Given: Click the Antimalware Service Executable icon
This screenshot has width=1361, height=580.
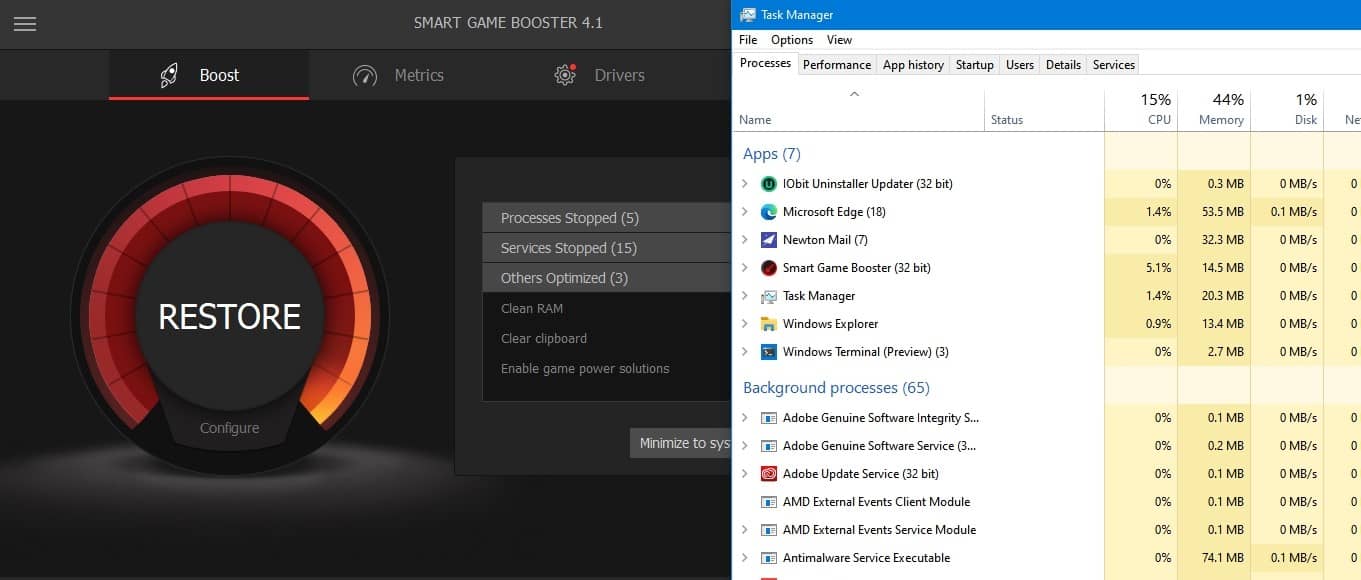Looking at the screenshot, I should tap(769, 558).
